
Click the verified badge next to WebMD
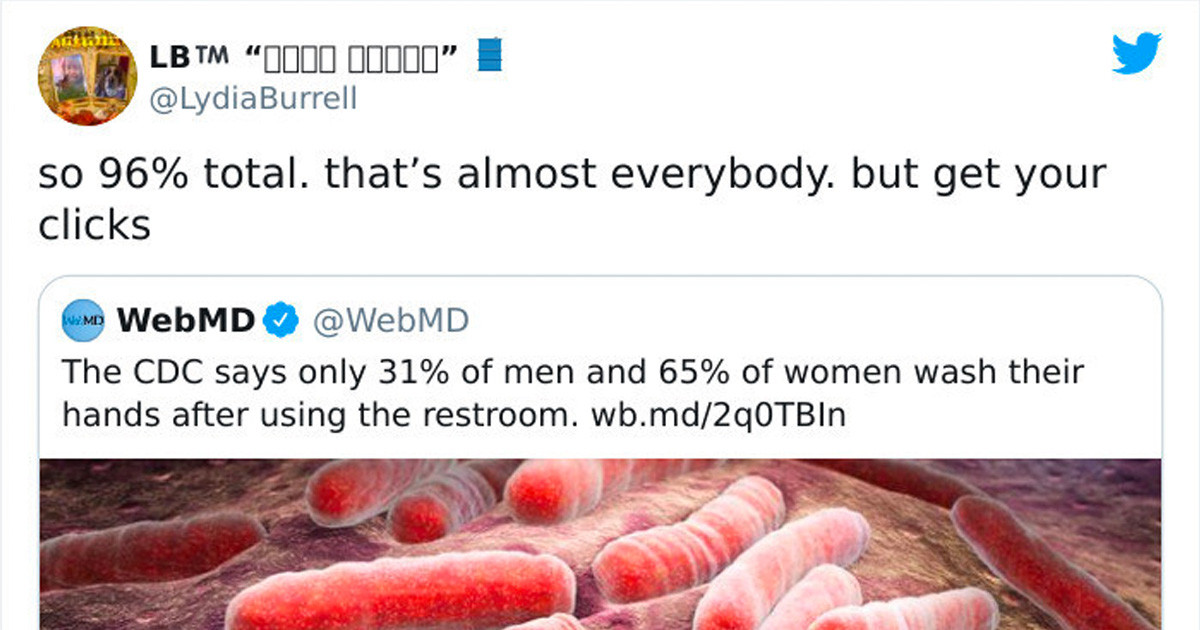coord(280,320)
